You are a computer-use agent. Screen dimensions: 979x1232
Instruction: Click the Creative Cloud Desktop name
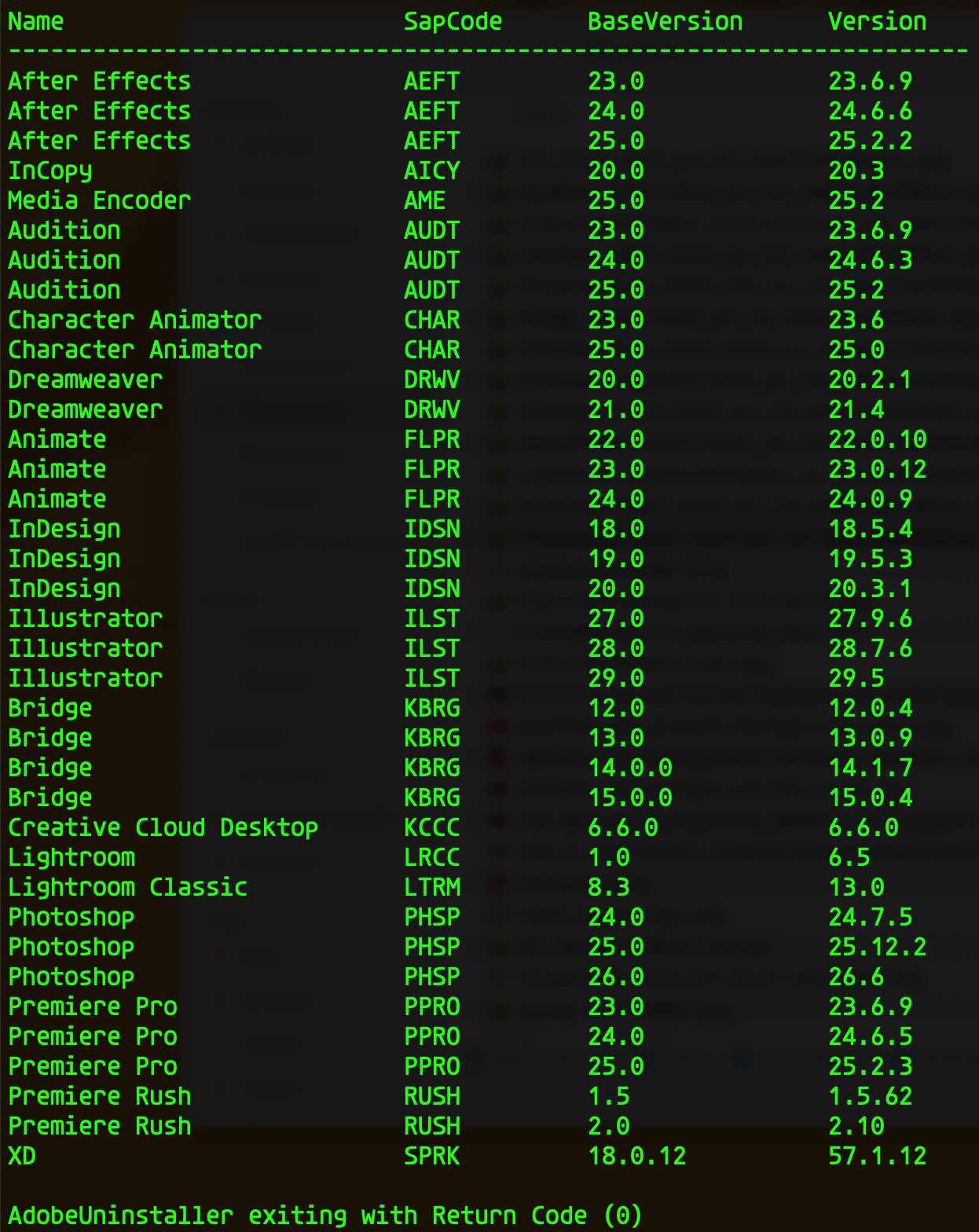coord(163,827)
